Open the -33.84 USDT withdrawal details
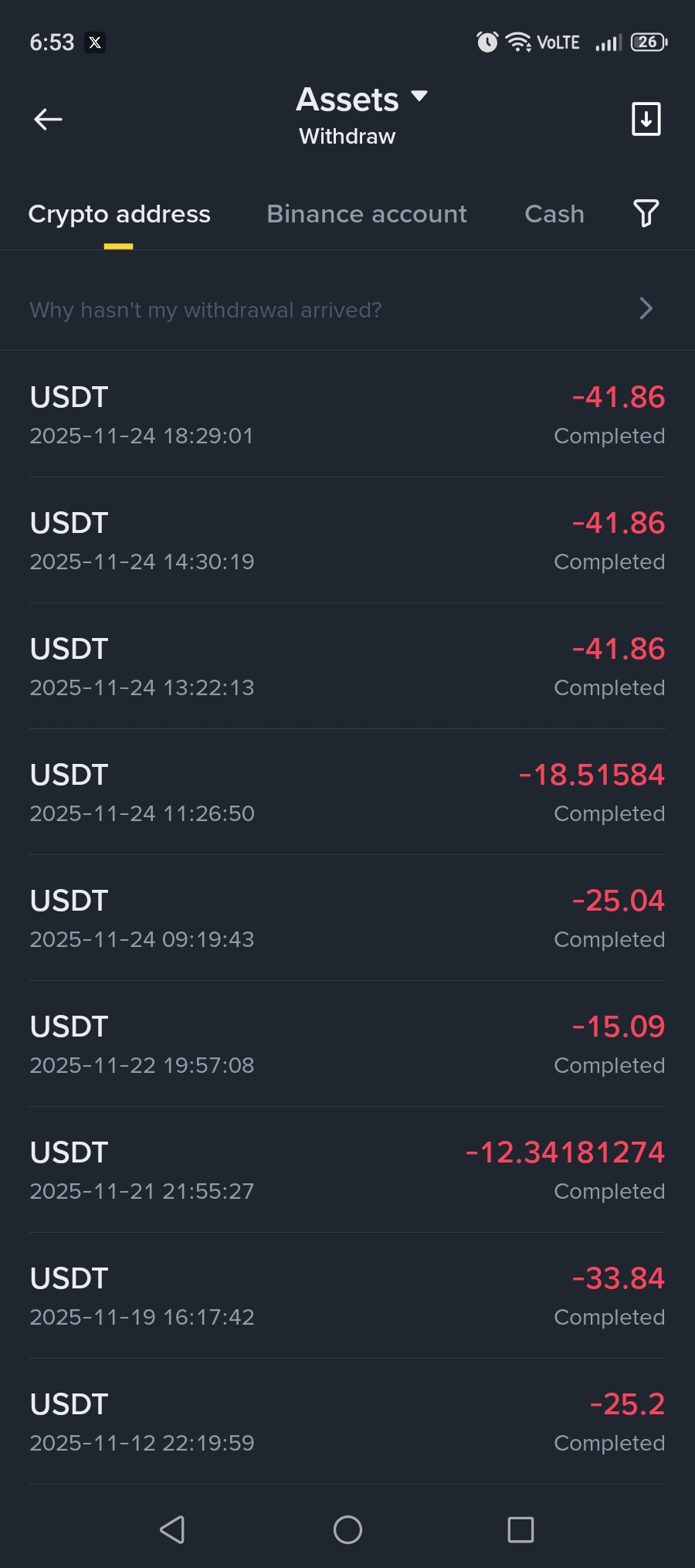695x1568 pixels. 347,1296
